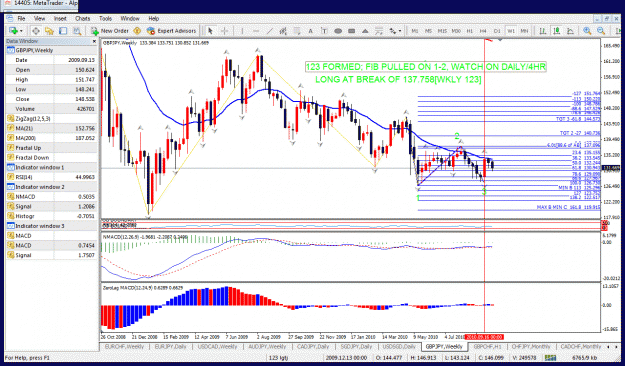Image resolution: width=625 pixels, height=366 pixels.
Task: Select the Triangle drawing tool
Action: (x=365, y=31)
